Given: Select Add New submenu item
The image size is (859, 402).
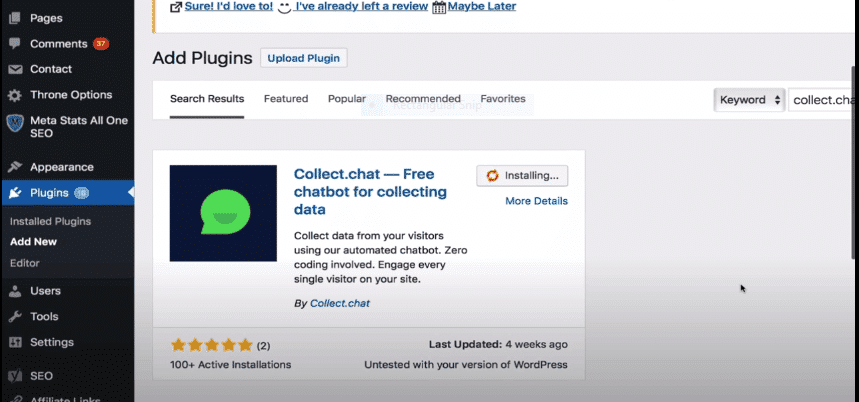Looking at the screenshot, I should click(x=33, y=242).
